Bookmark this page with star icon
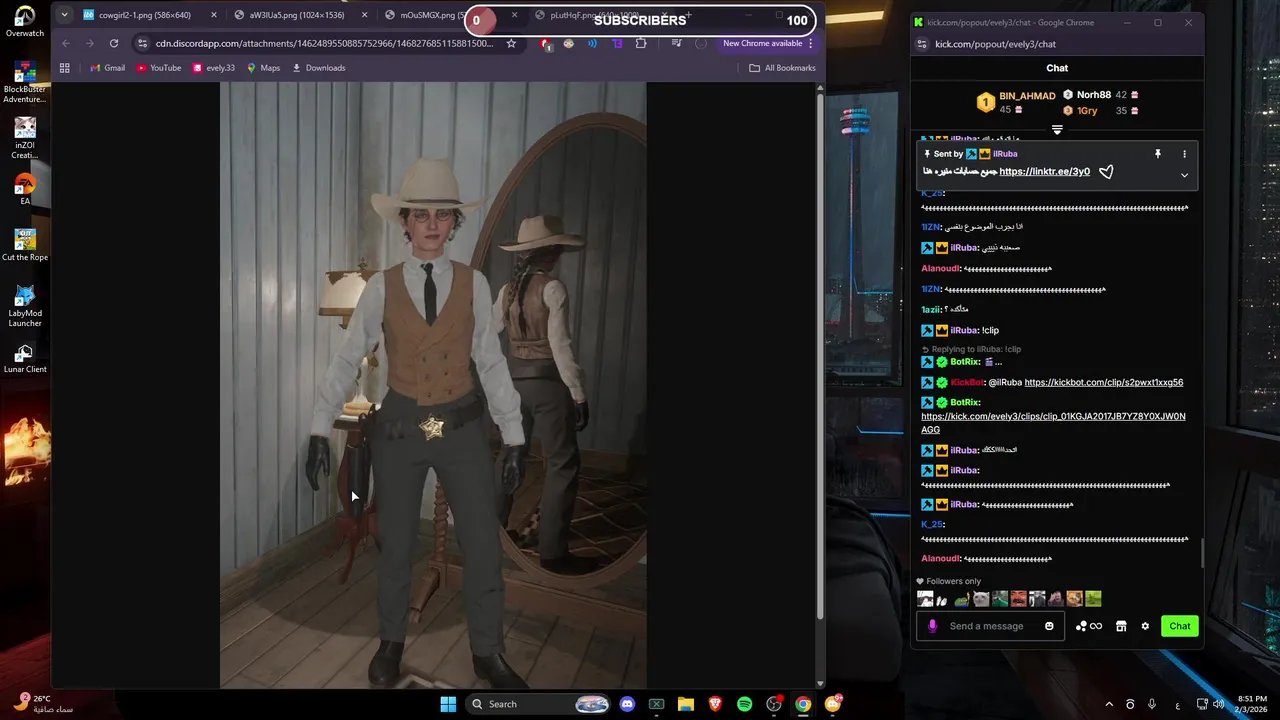 pyautogui.click(x=511, y=43)
